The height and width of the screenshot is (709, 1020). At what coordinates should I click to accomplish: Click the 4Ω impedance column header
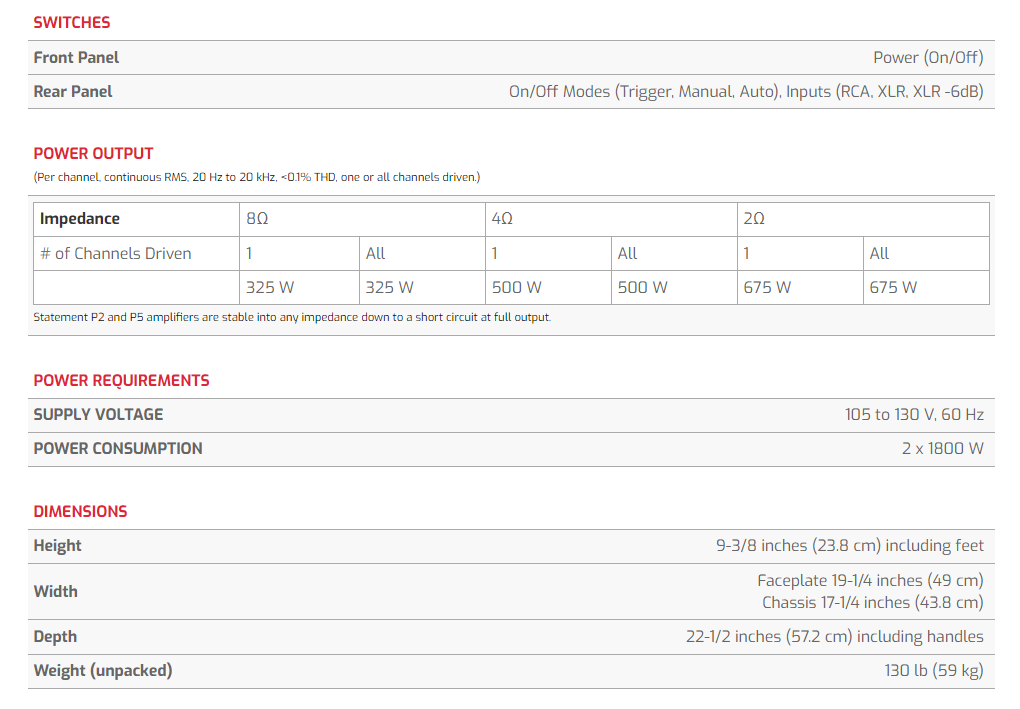[502, 219]
